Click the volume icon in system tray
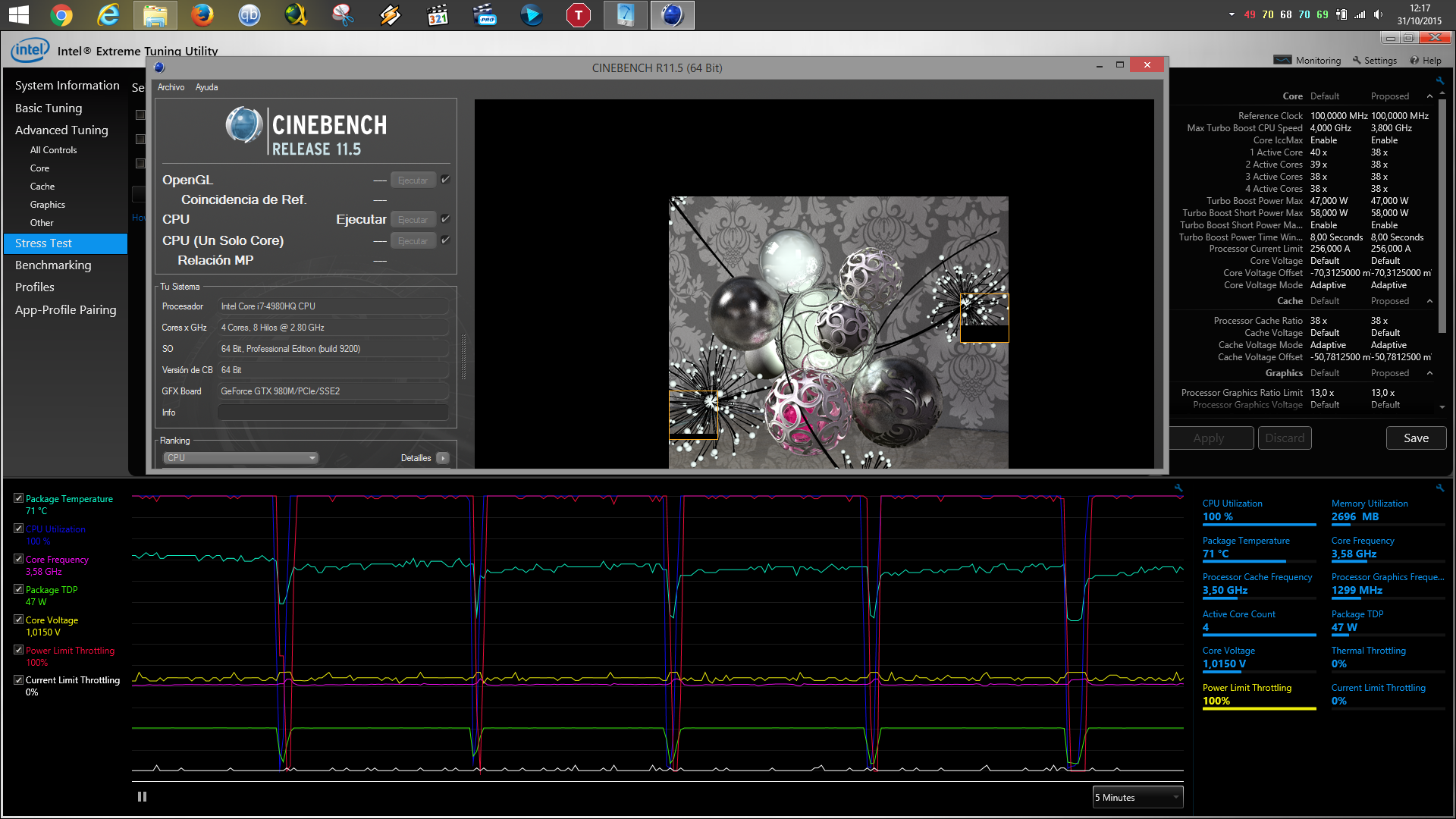This screenshot has width=1456, height=819. (1378, 14)
